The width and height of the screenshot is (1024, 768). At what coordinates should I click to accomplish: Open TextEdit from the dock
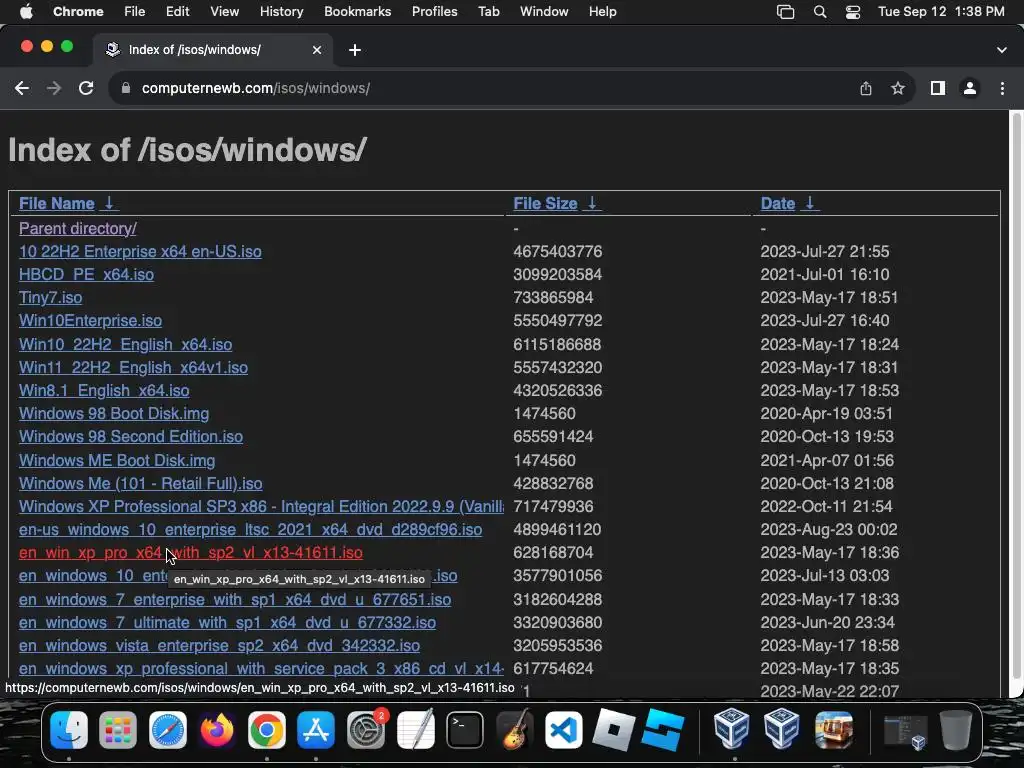click(x=415, y=729)
